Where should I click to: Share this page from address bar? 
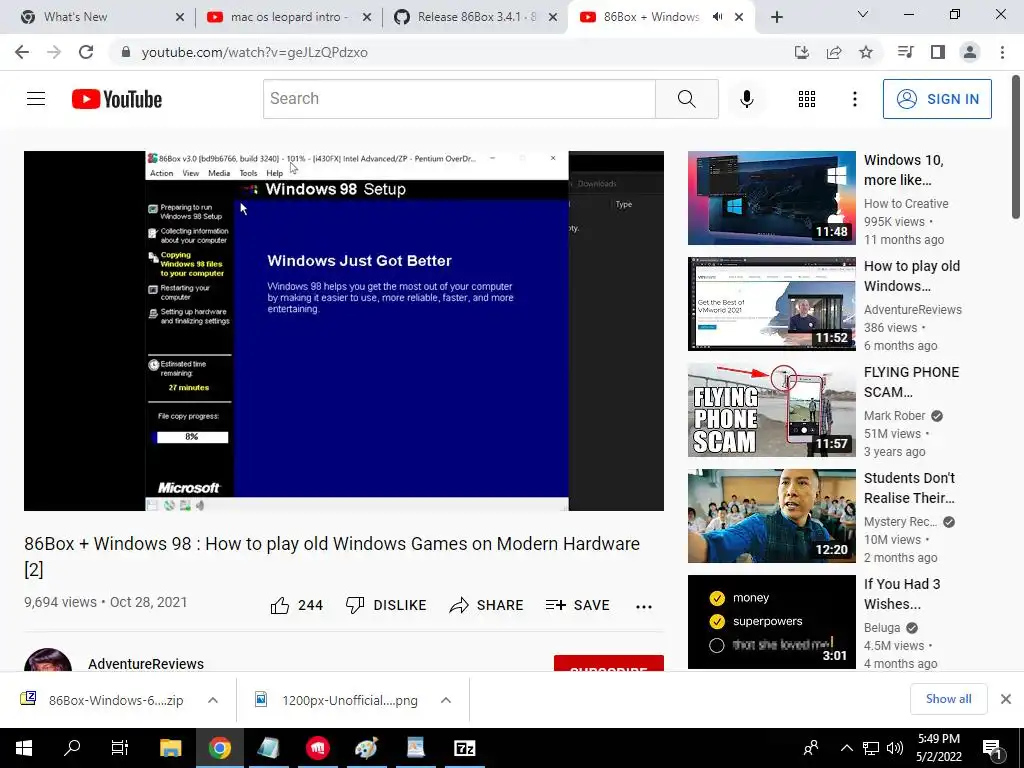[x=834, y=52]
